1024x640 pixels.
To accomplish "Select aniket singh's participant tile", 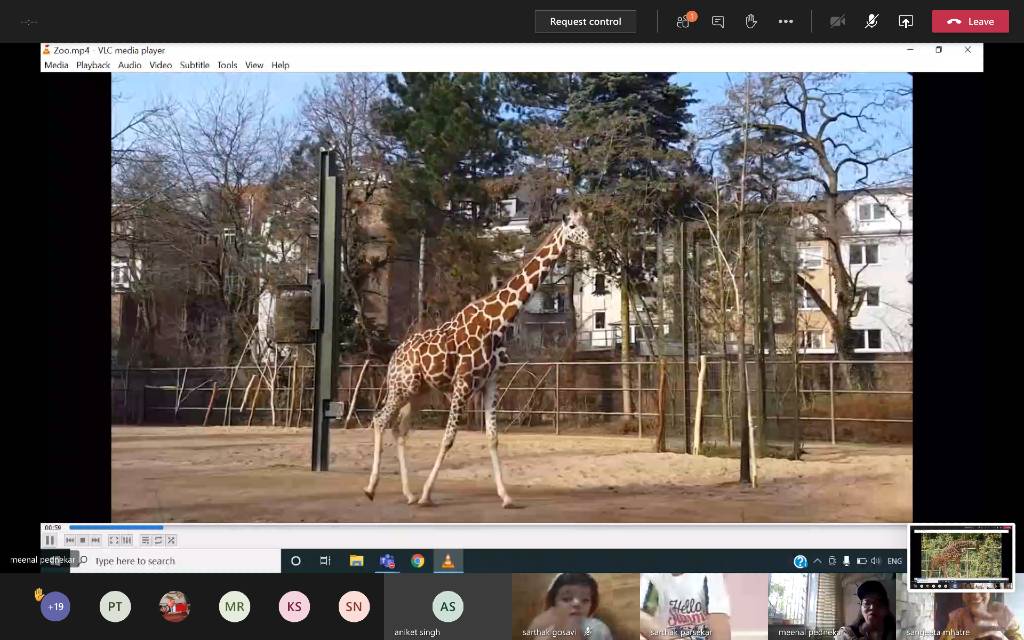I will click(447, 607).
